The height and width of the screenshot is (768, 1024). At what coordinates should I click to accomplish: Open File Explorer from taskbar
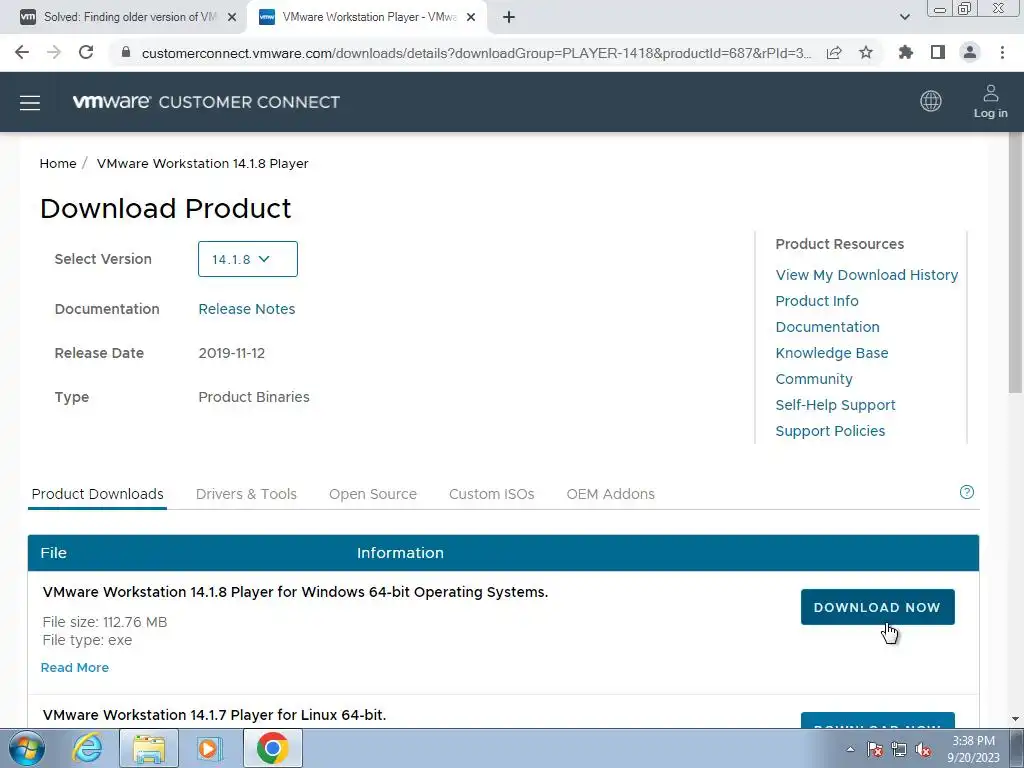[149, 748]
